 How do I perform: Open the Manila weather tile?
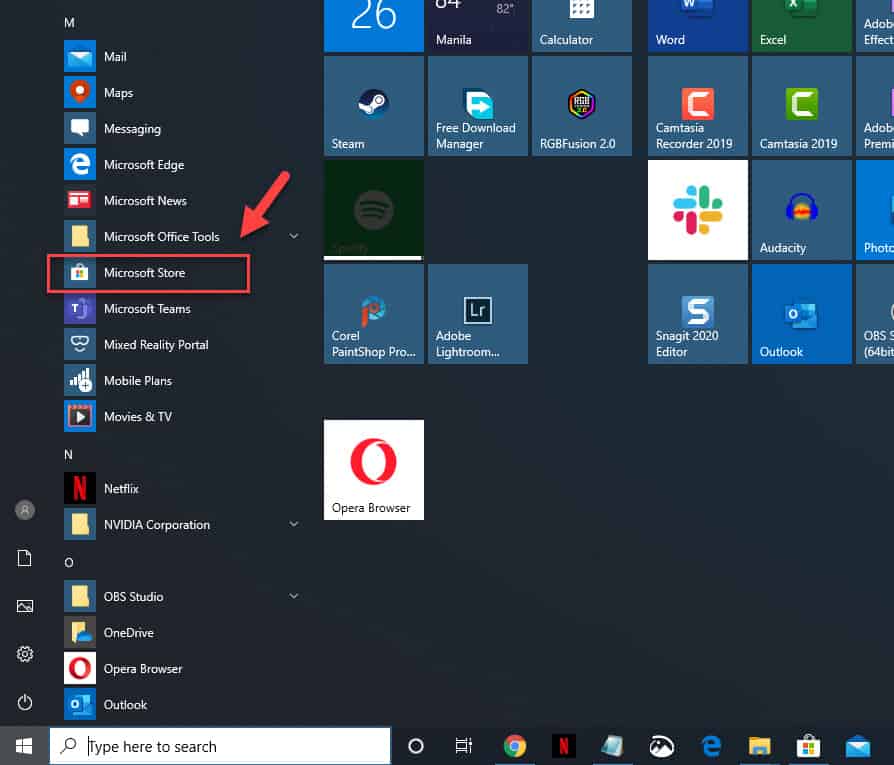coord(478,26)
